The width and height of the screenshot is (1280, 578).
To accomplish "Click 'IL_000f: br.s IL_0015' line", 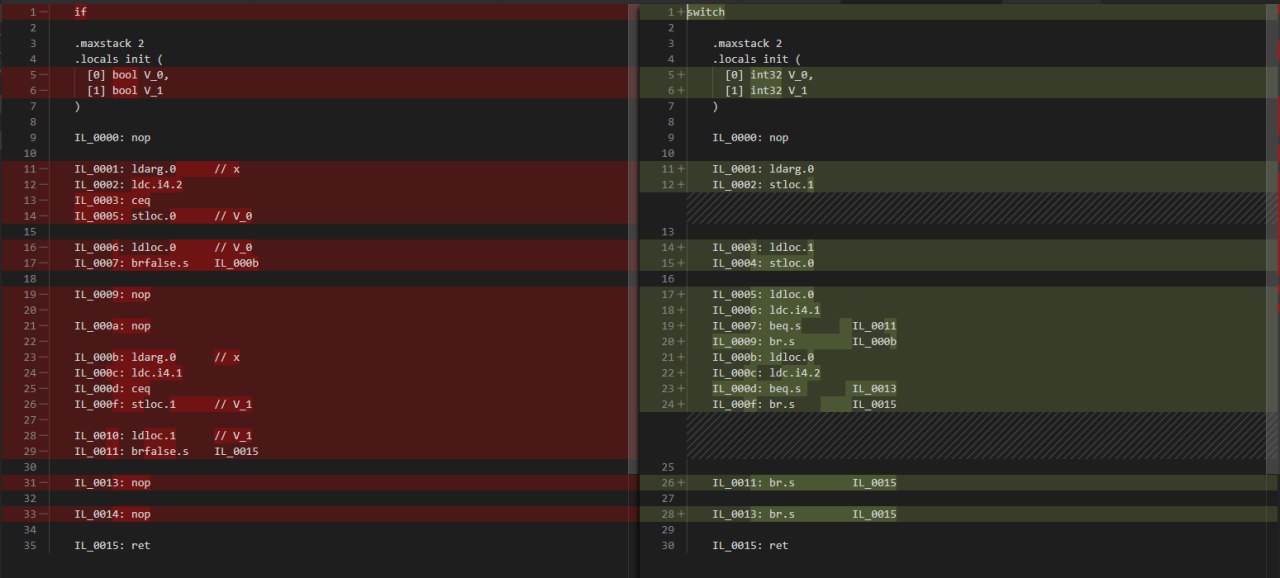I will pyautogui.click(x=804, y=404).
